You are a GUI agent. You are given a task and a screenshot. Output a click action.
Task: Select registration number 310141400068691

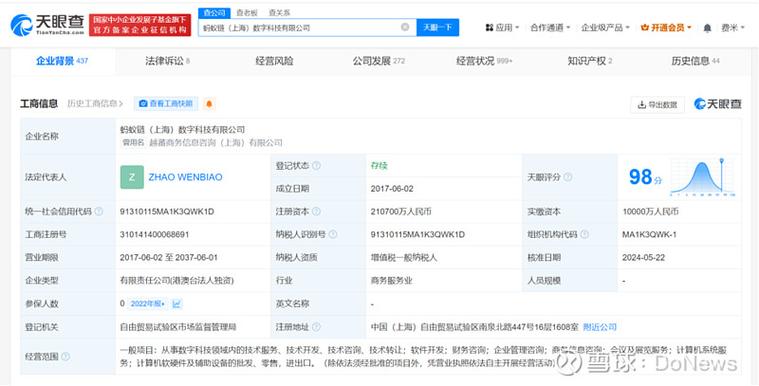(154, 234)
